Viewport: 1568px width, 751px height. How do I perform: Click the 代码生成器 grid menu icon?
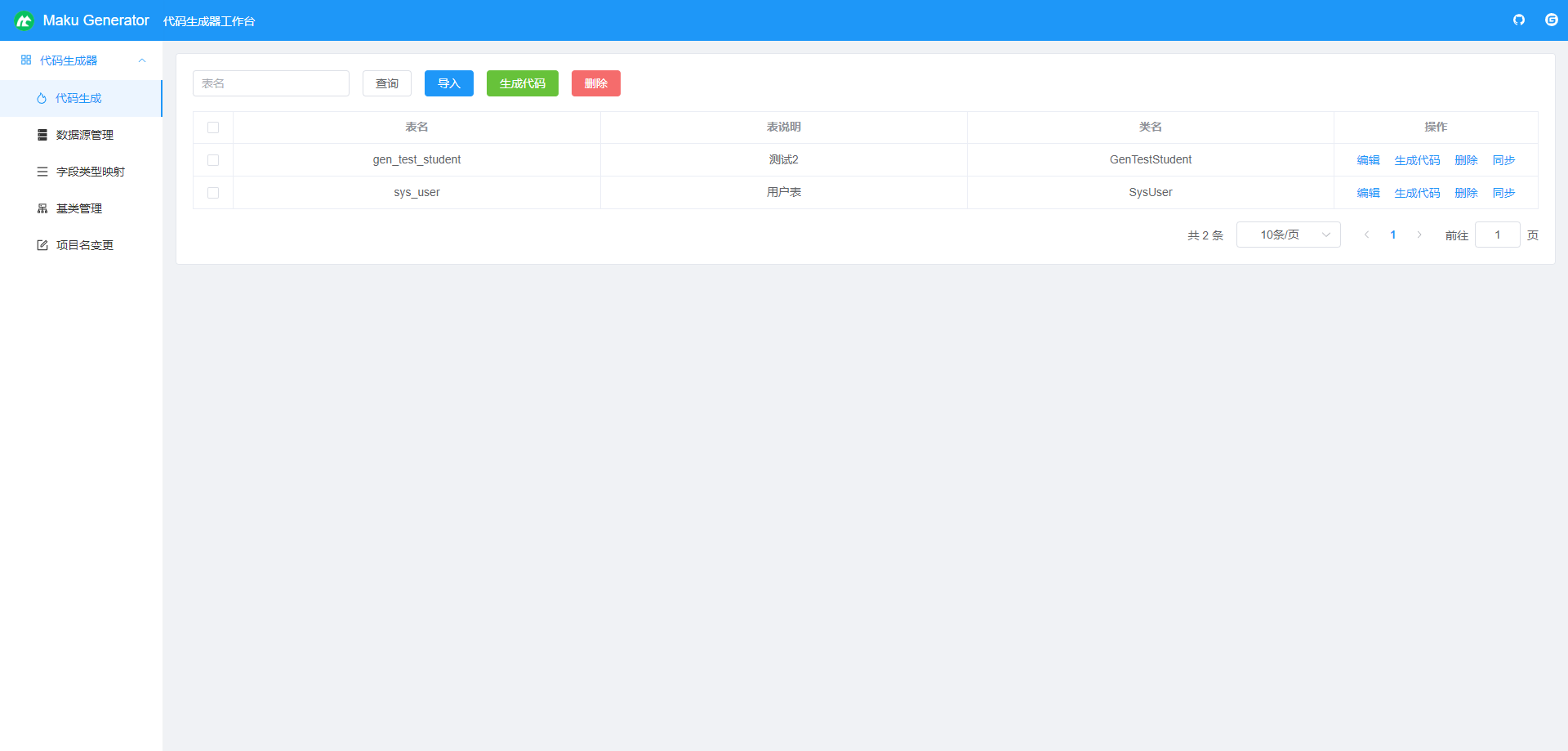[x=26, y=60]
